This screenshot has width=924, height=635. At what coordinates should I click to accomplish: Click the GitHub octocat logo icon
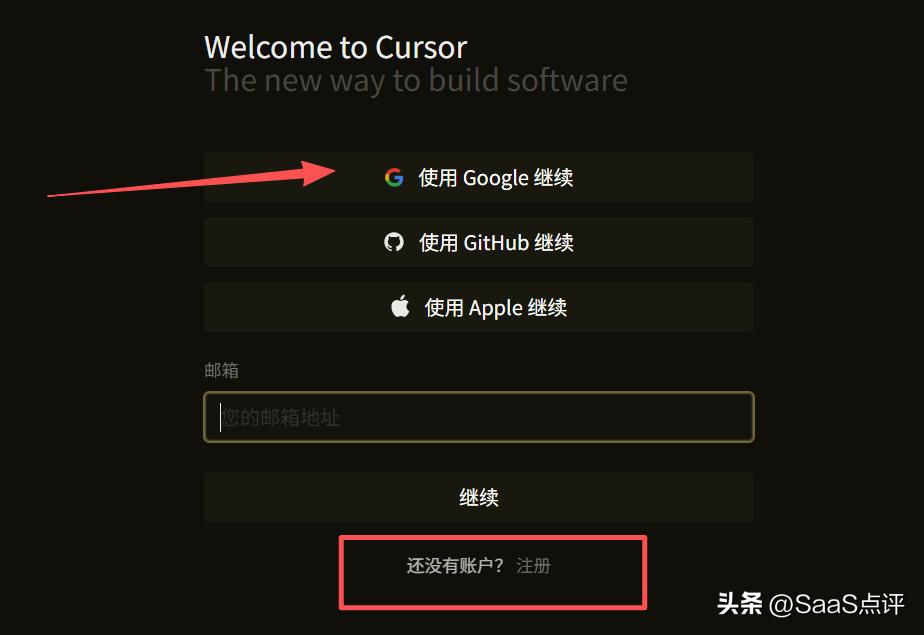(x=394, y=242)
